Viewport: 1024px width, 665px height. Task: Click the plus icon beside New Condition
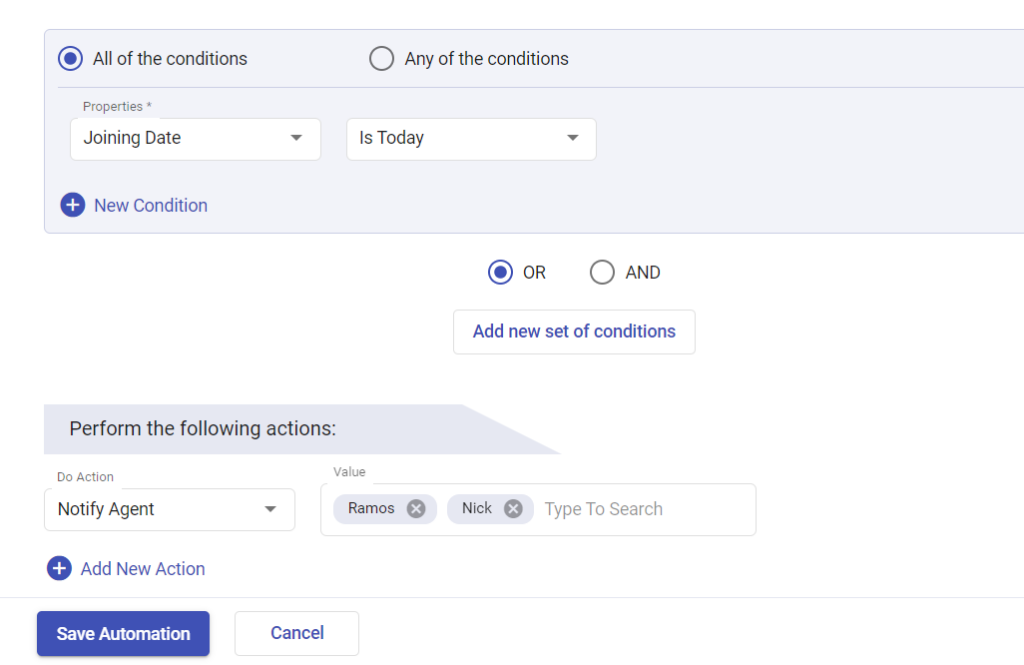coord(72,205)
